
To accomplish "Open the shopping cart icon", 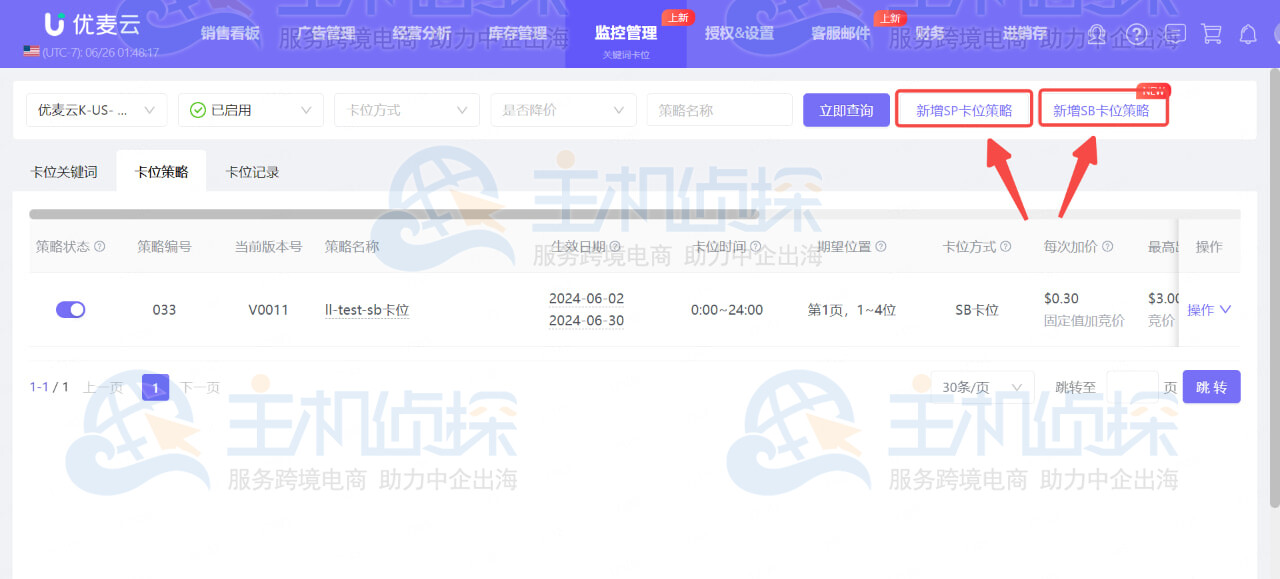I will 1212,34.
